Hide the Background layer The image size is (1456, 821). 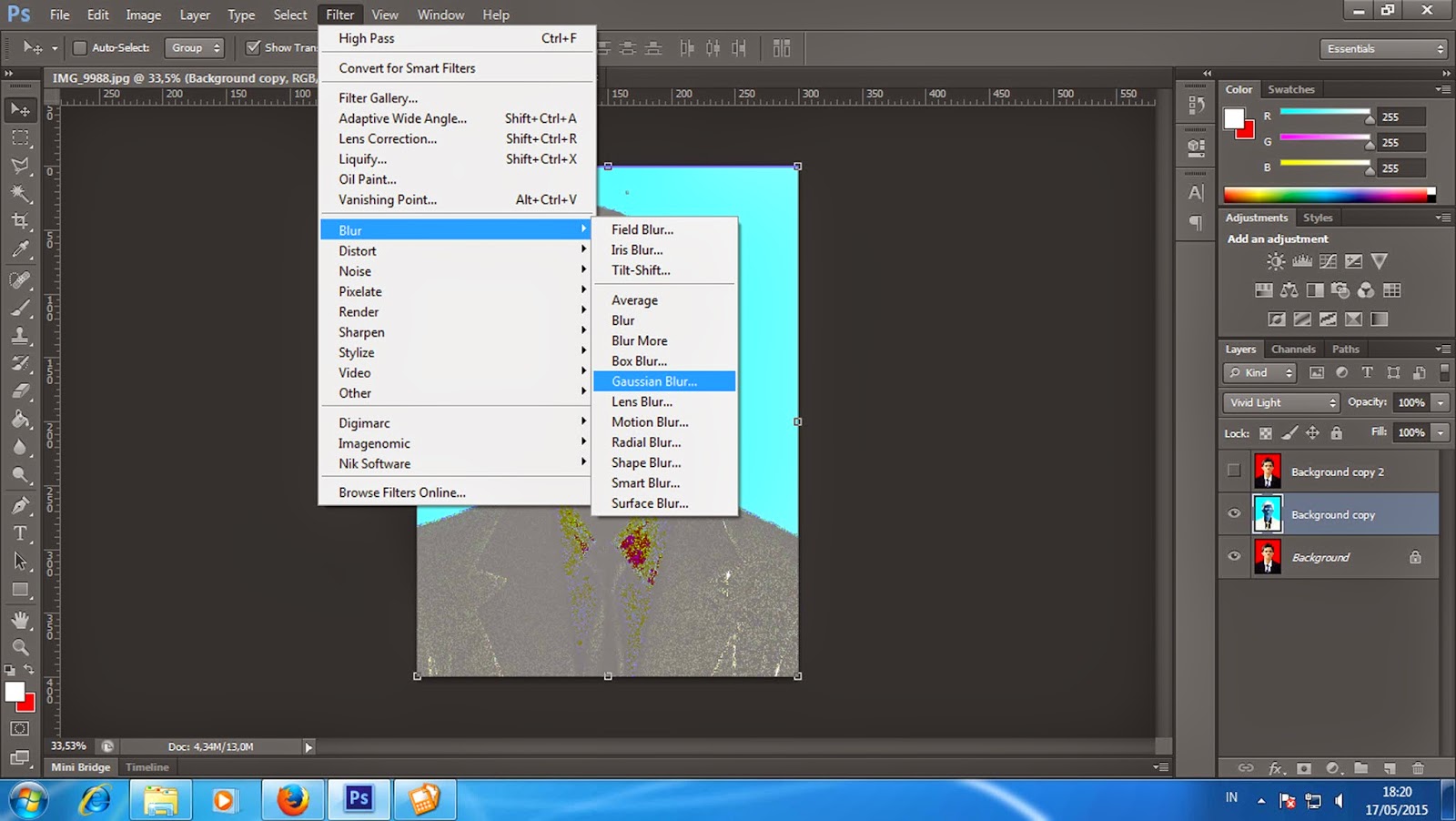1234,556
